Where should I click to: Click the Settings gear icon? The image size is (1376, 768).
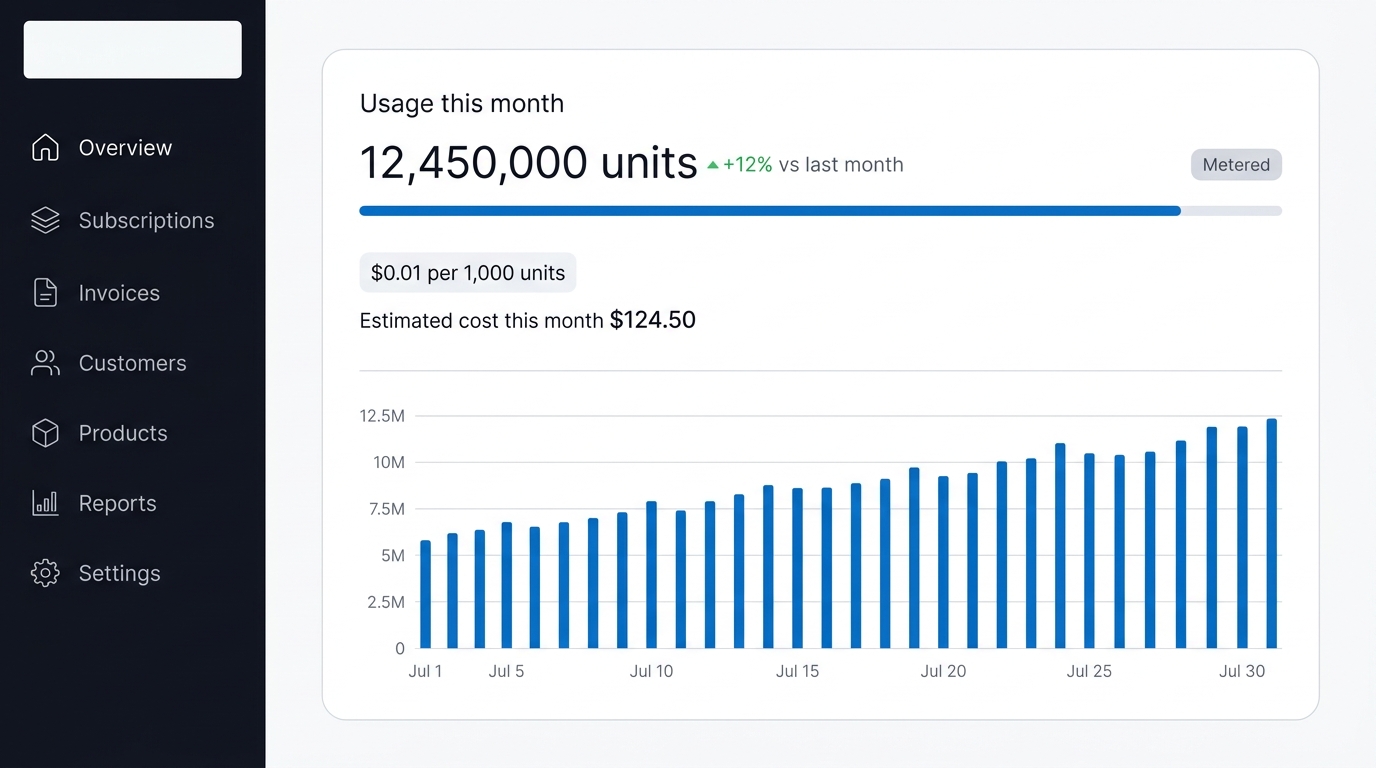pyautogui.click(x=45, y=573)
